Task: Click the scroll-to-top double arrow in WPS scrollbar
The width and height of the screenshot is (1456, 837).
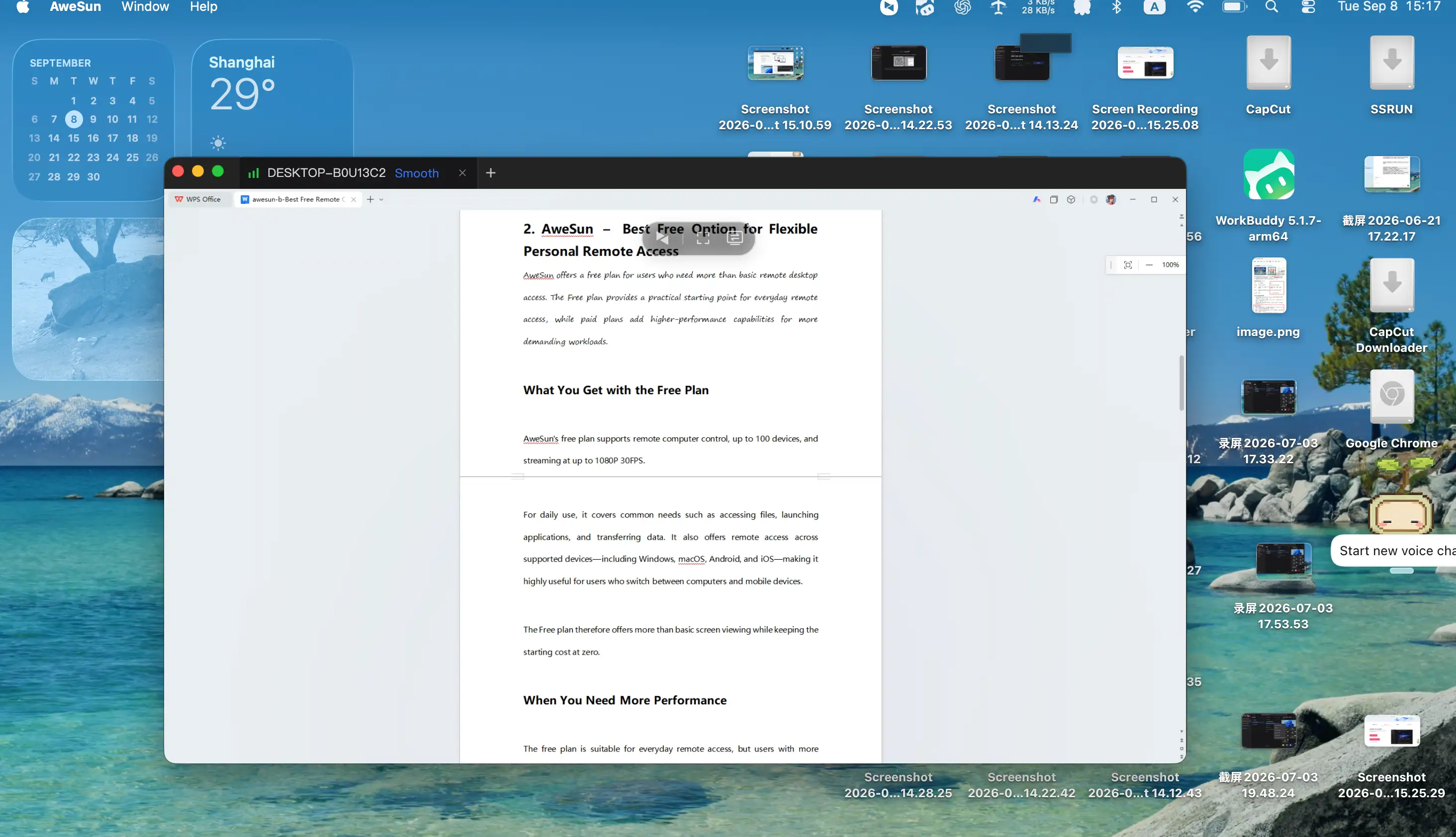Action: pos(1181,218)
